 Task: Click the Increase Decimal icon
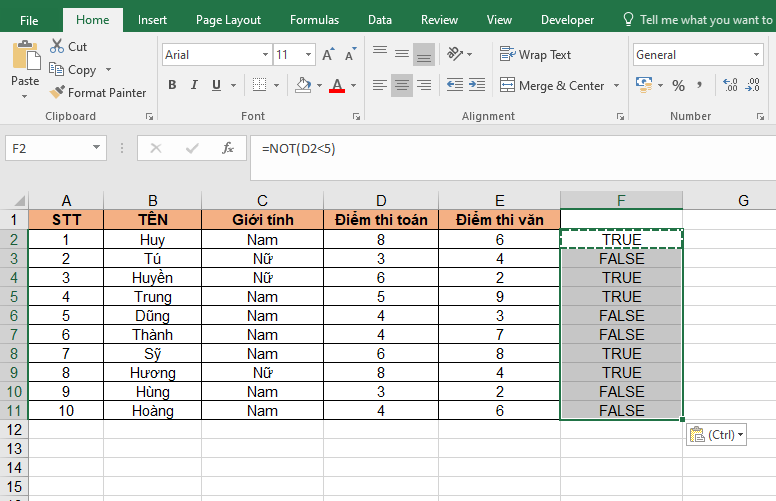click(729, 86)
